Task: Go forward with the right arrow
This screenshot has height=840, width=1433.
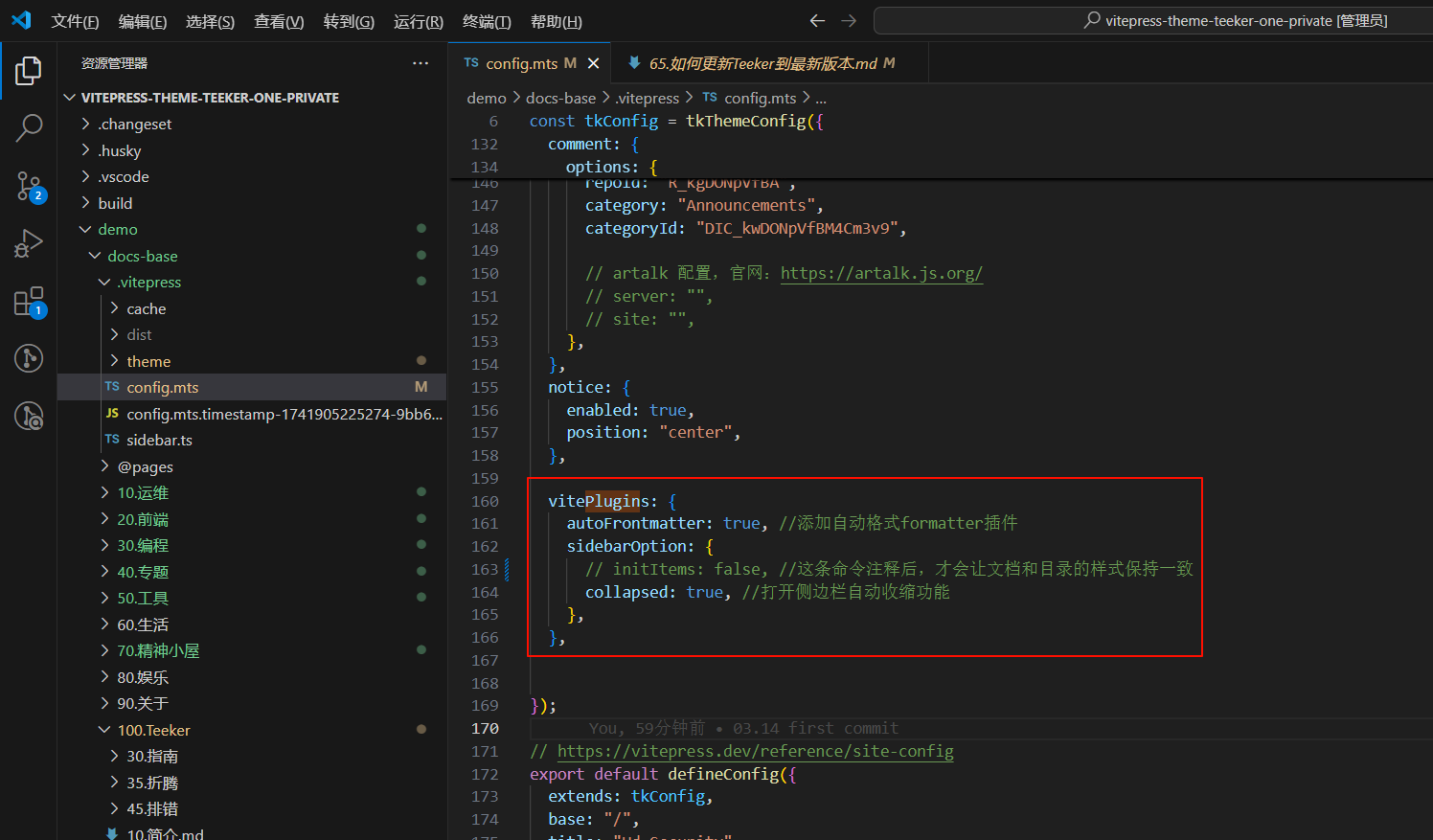Action: (x=849, y=20)
